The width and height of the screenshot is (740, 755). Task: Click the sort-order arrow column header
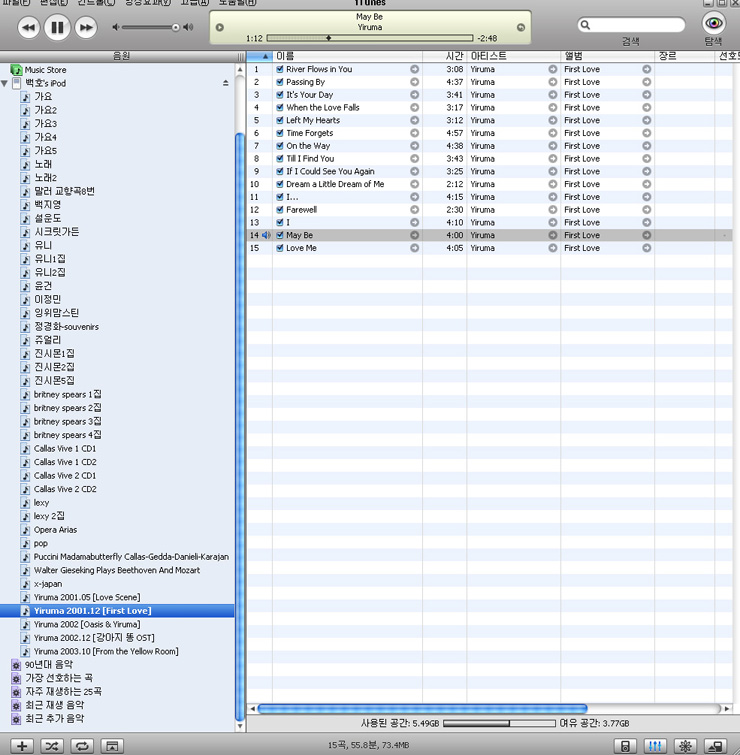pos(260,56)
